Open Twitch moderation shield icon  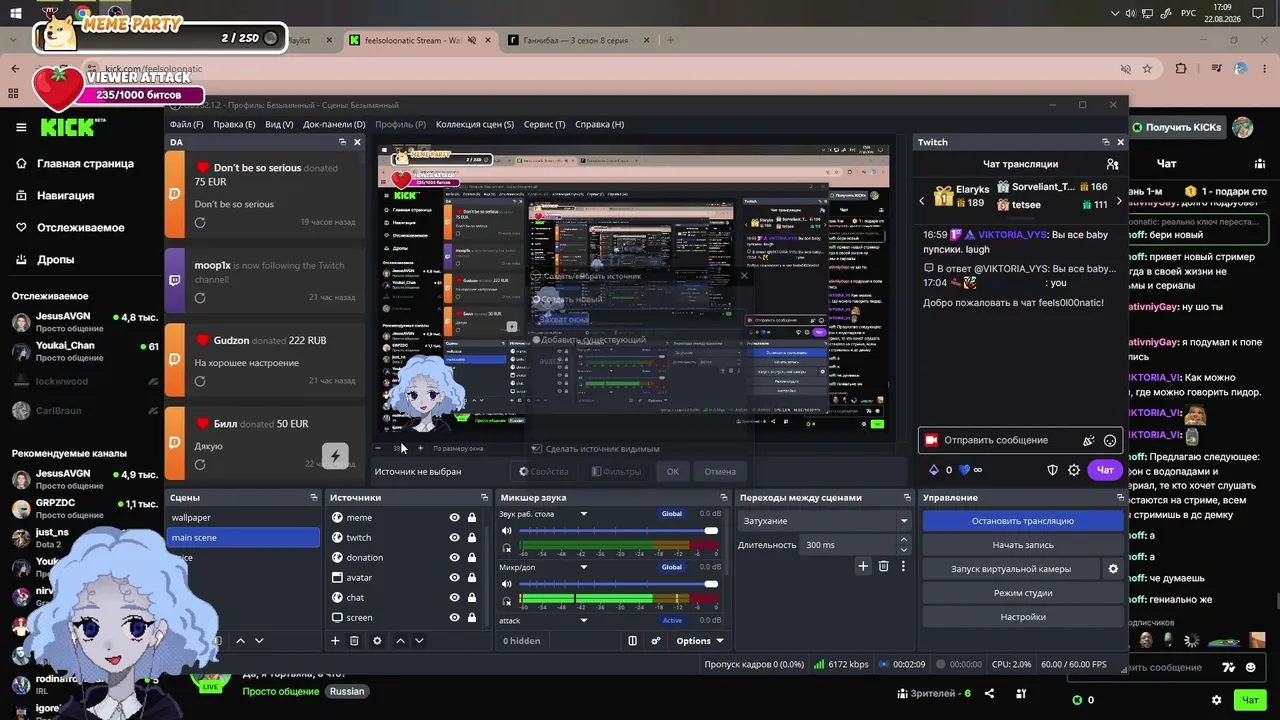(1052, 470)
